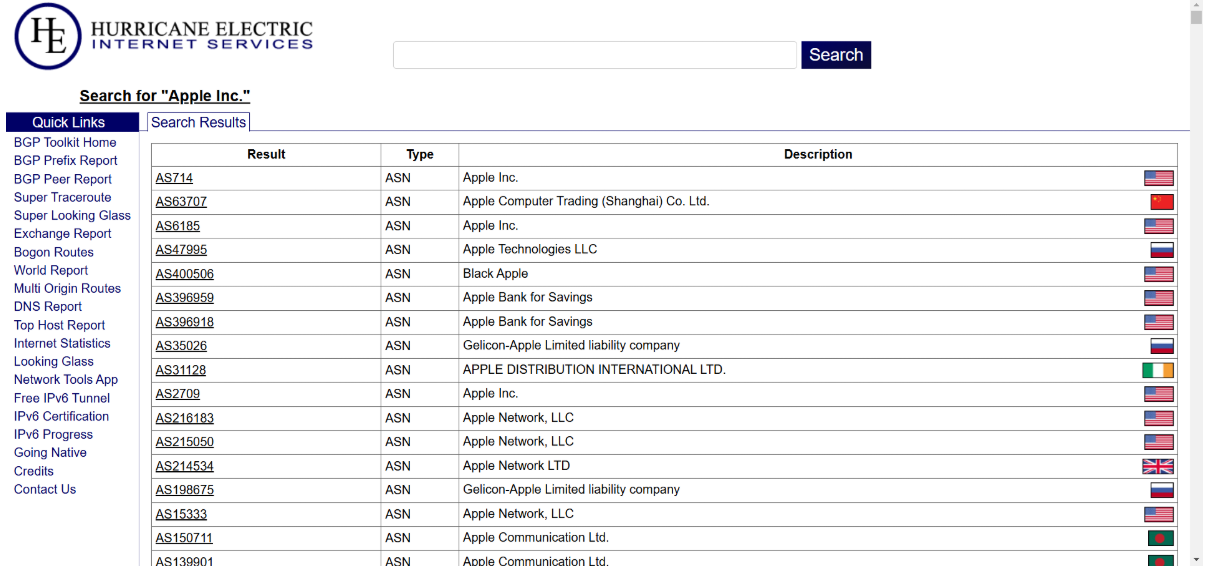This screenshot has width=1207, height=578.
Task: Open AS216183 result link
Action: [185, 418]
